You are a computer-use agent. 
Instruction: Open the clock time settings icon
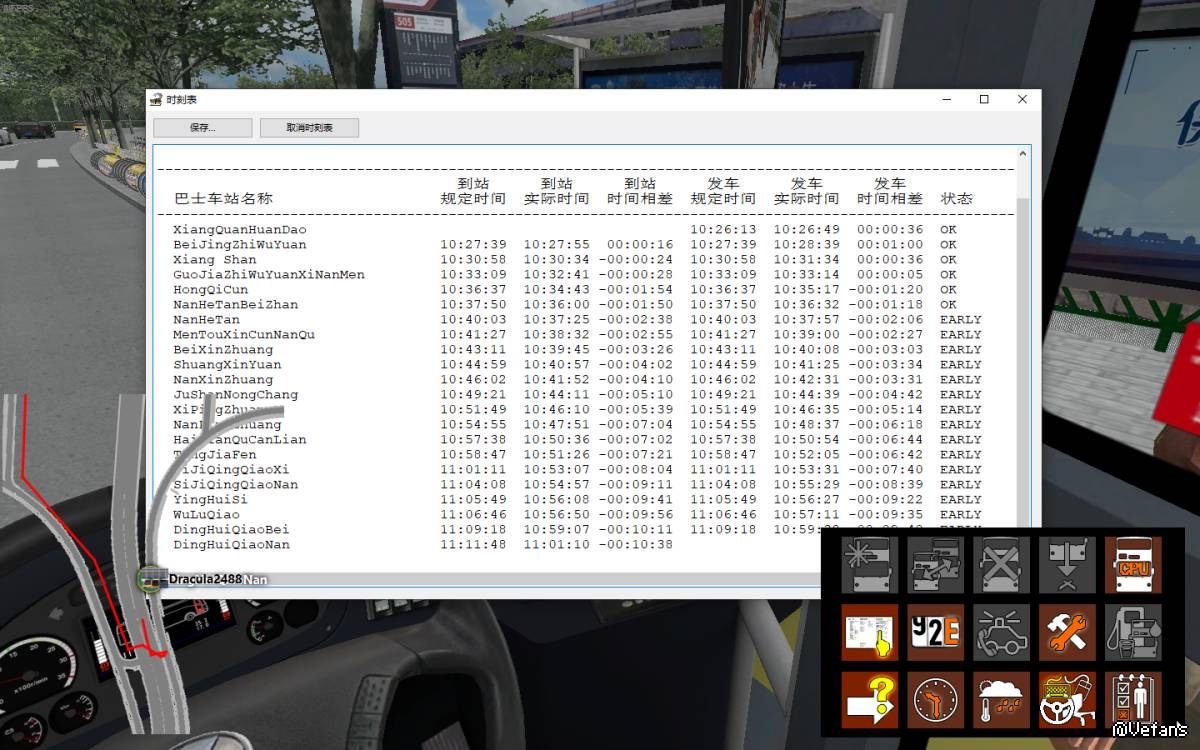click(935, 699)
